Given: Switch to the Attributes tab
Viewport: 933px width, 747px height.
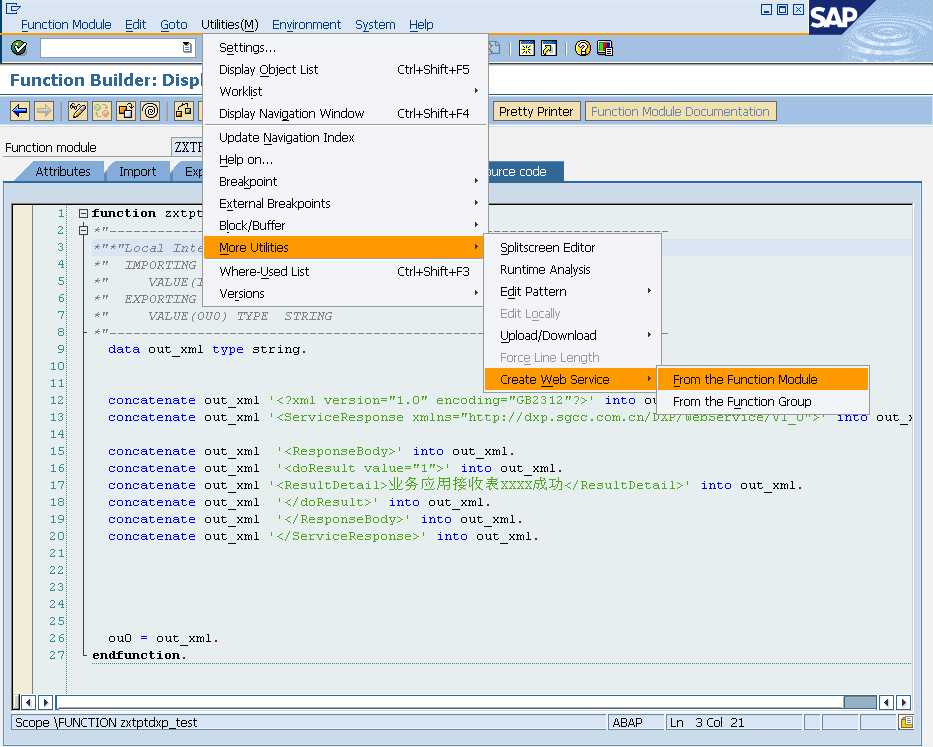Looking at the screenshot, I should 62,171.
